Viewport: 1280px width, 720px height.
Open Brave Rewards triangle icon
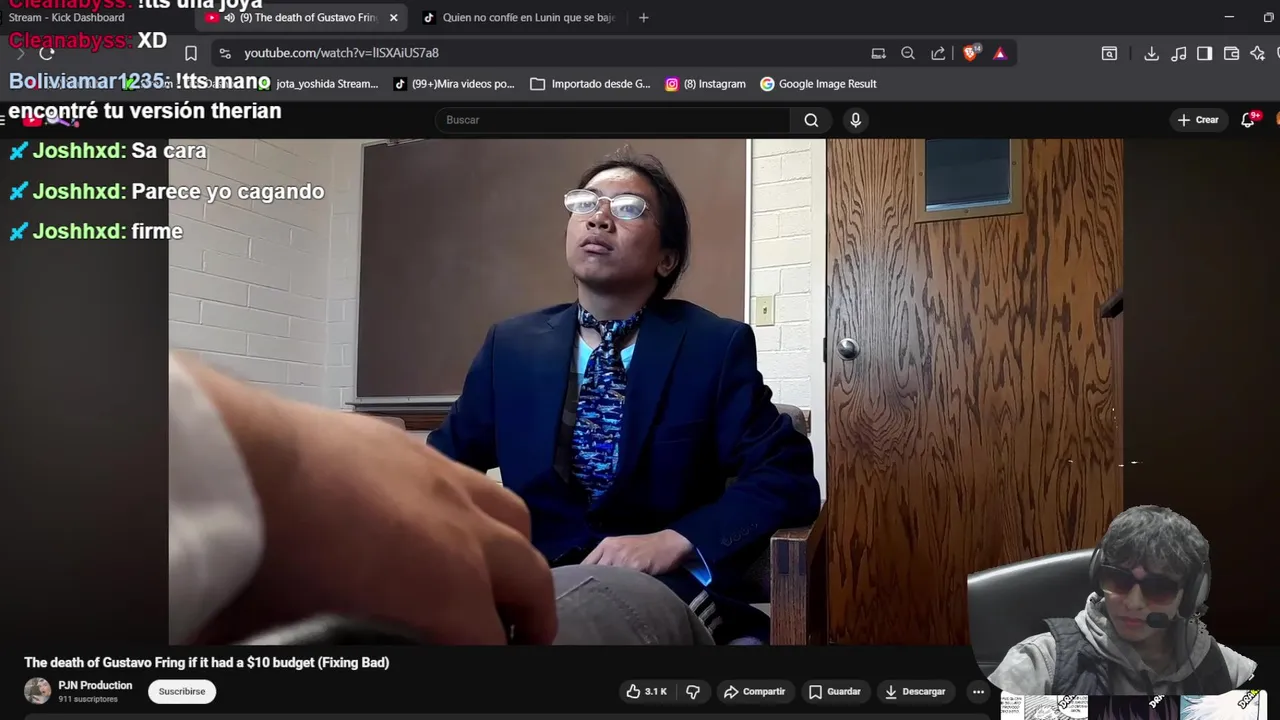[x=1000, y=53]
